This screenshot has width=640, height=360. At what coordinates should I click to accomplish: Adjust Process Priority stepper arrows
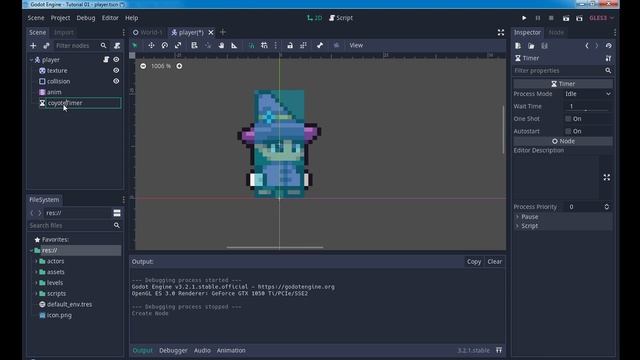pyautogui.click(x=607, y=207)
